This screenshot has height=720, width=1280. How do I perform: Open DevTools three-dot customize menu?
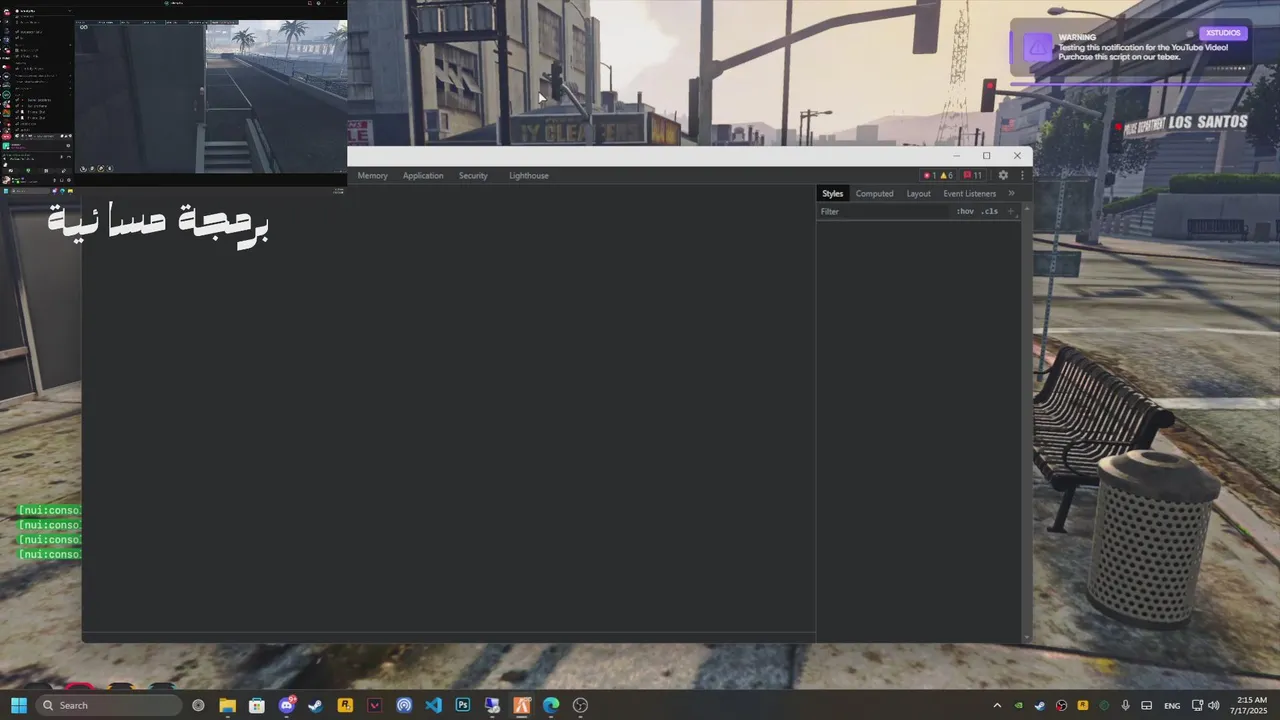tap(1022, 176)
